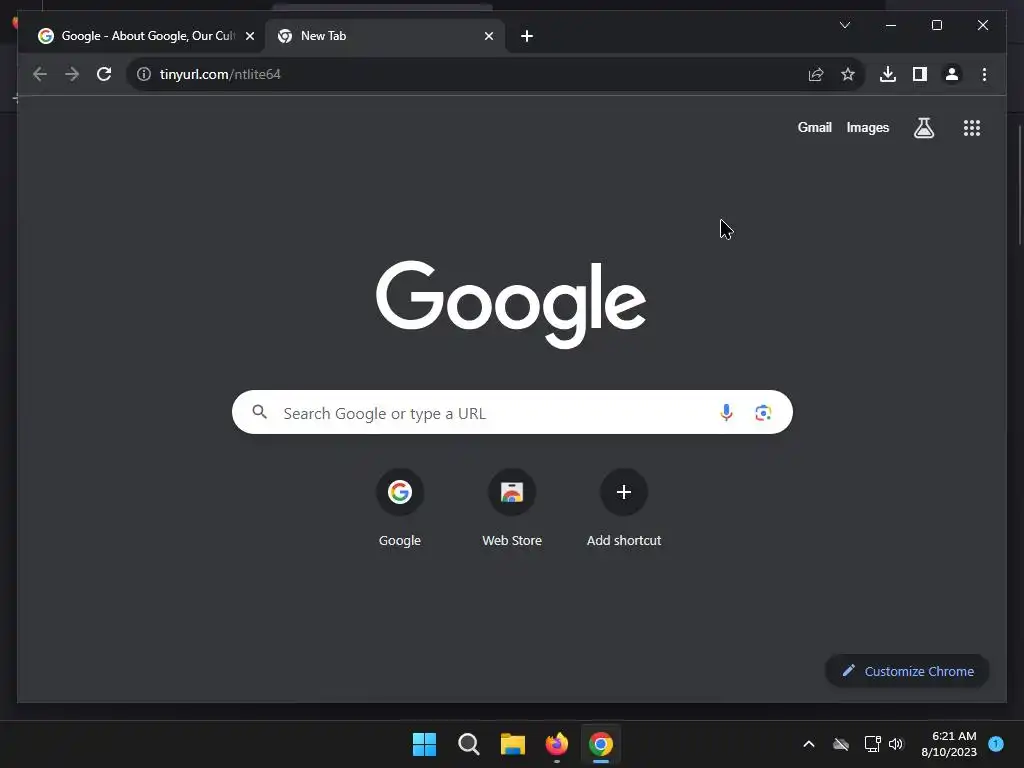Select the New Tab tab

[385, 36]
